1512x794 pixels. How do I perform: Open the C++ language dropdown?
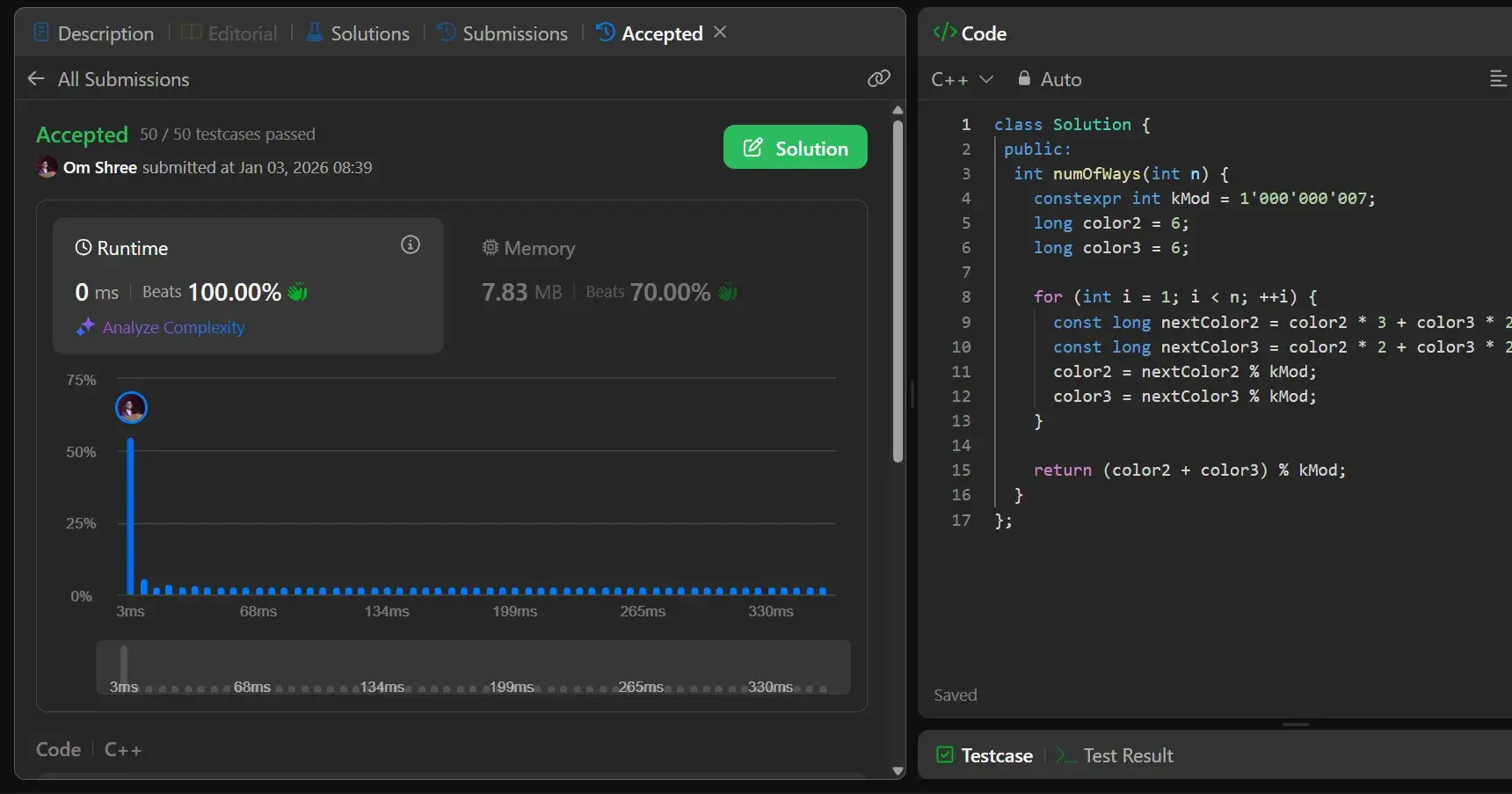click(x=962, y=79)
